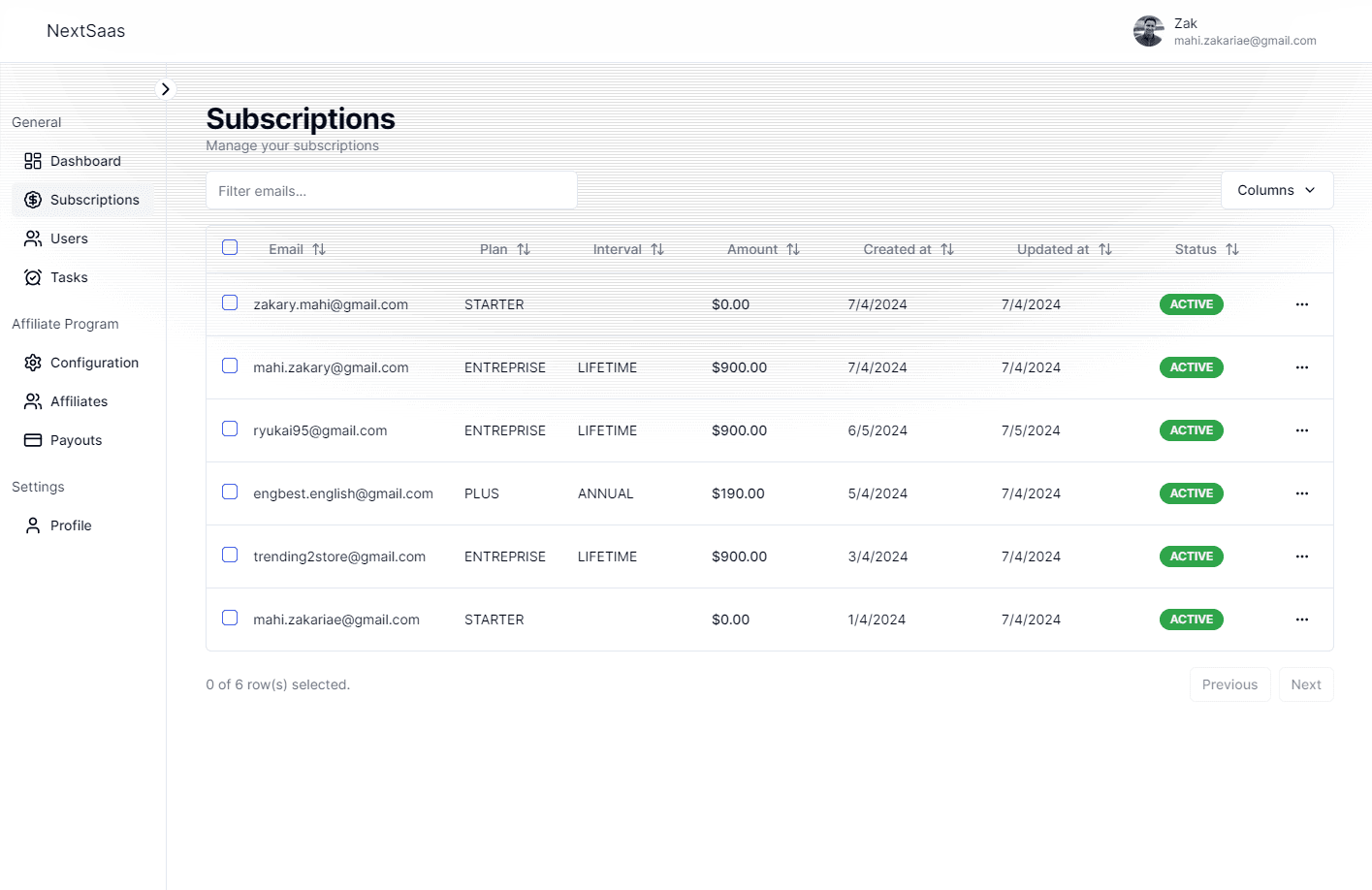1372x890 pixels.
Task: Toggle the select-all checkbox in table header
Action: pos(230,247)
